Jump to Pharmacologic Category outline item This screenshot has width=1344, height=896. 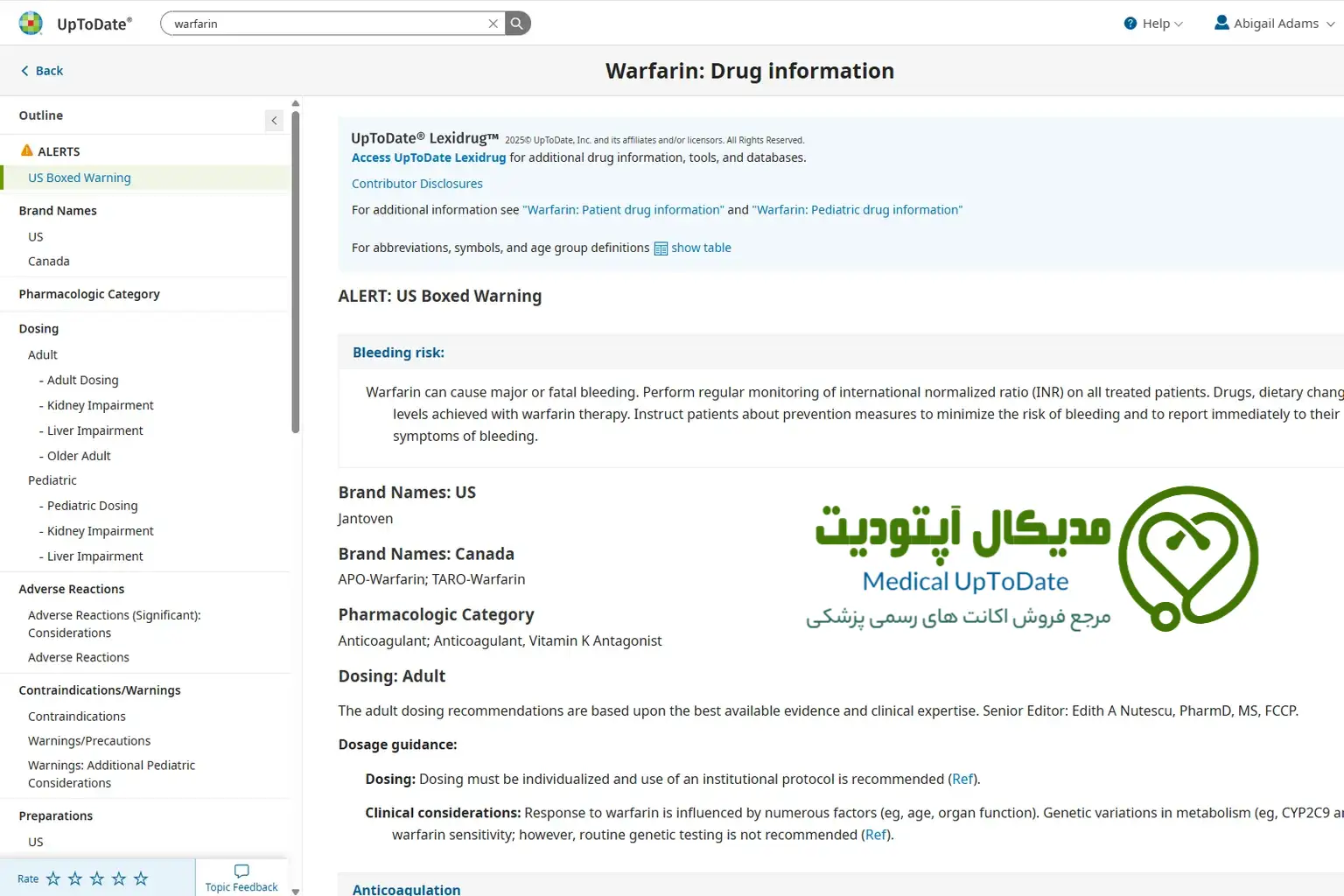coord(89,294)
